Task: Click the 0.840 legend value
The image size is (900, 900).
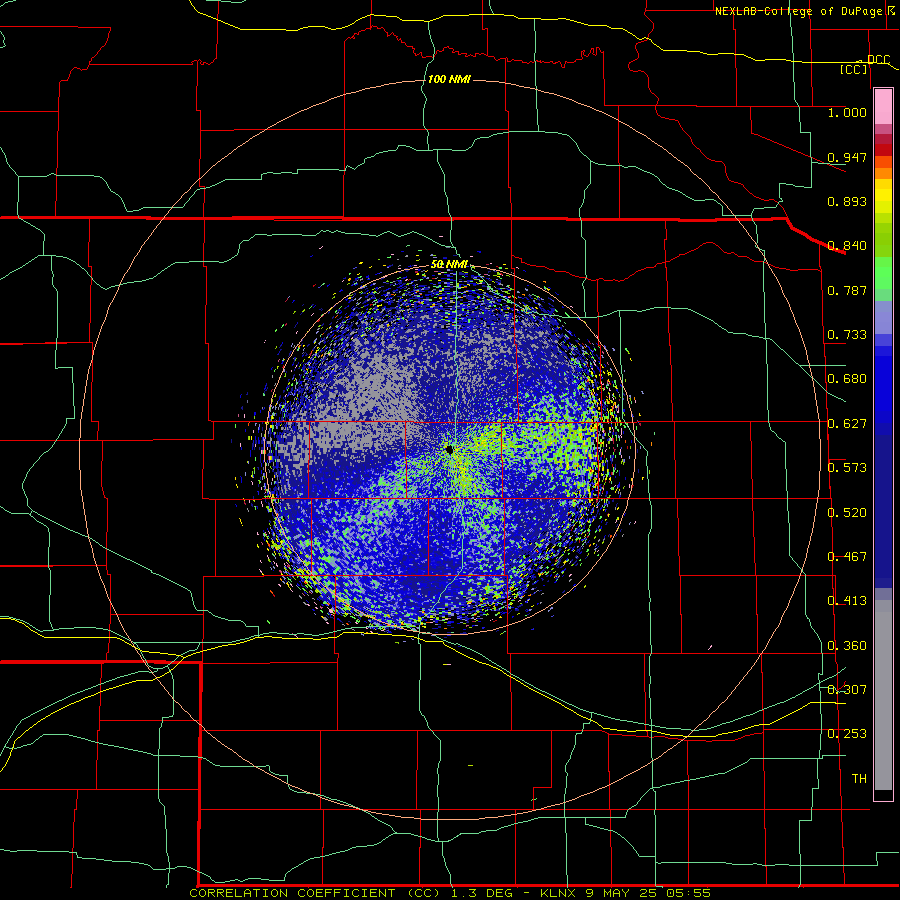Action: (847, 246)
